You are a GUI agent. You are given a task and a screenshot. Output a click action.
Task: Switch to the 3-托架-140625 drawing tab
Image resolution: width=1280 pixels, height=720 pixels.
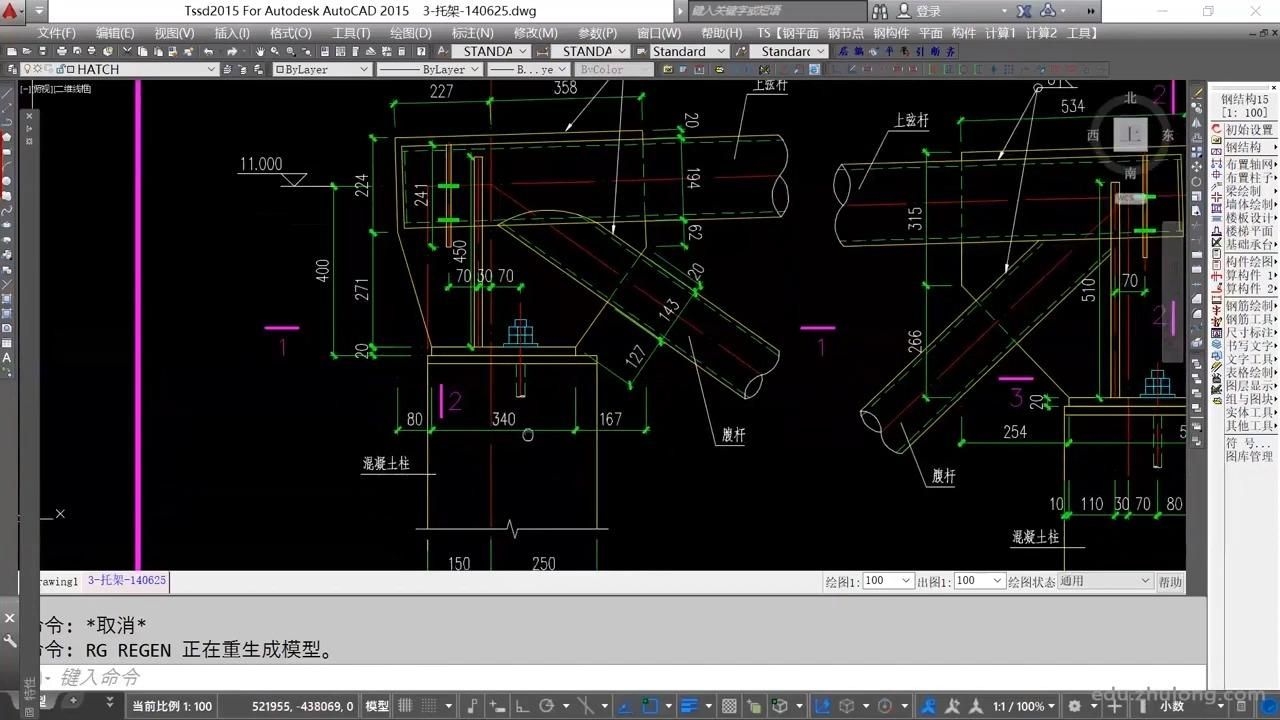[126, 581]
